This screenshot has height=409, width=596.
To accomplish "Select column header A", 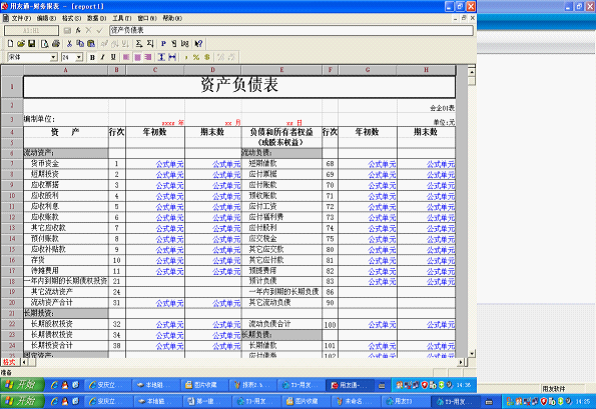I will pyautogui.click(x=65, y=70).
